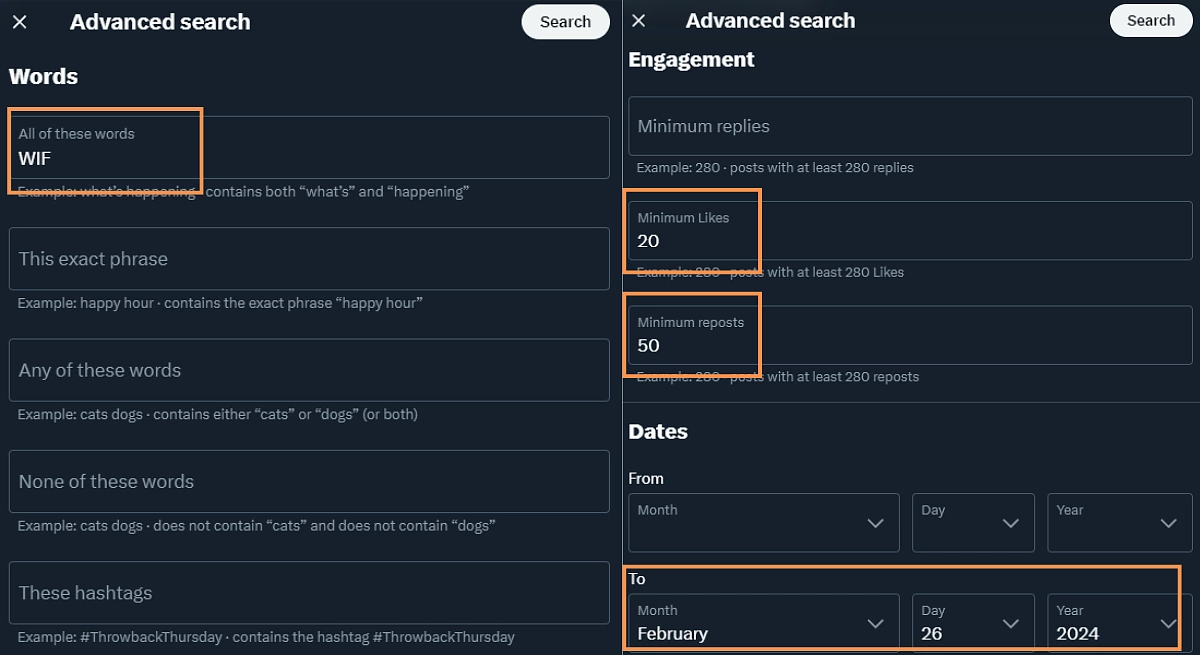1200x655 pixels.
Task: Edit the Minimum Likes field
Action: (910, 230)
